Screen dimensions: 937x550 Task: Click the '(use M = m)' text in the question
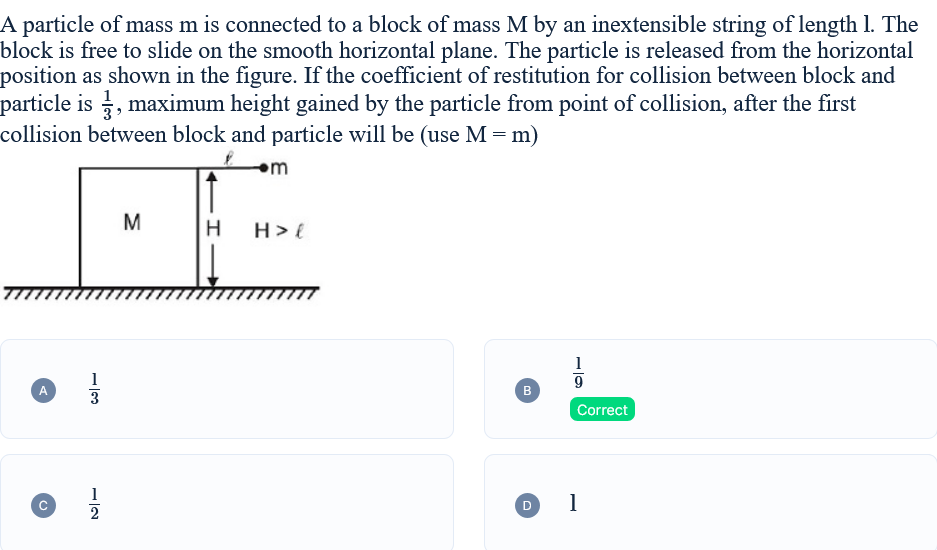(x=479, y=135)
